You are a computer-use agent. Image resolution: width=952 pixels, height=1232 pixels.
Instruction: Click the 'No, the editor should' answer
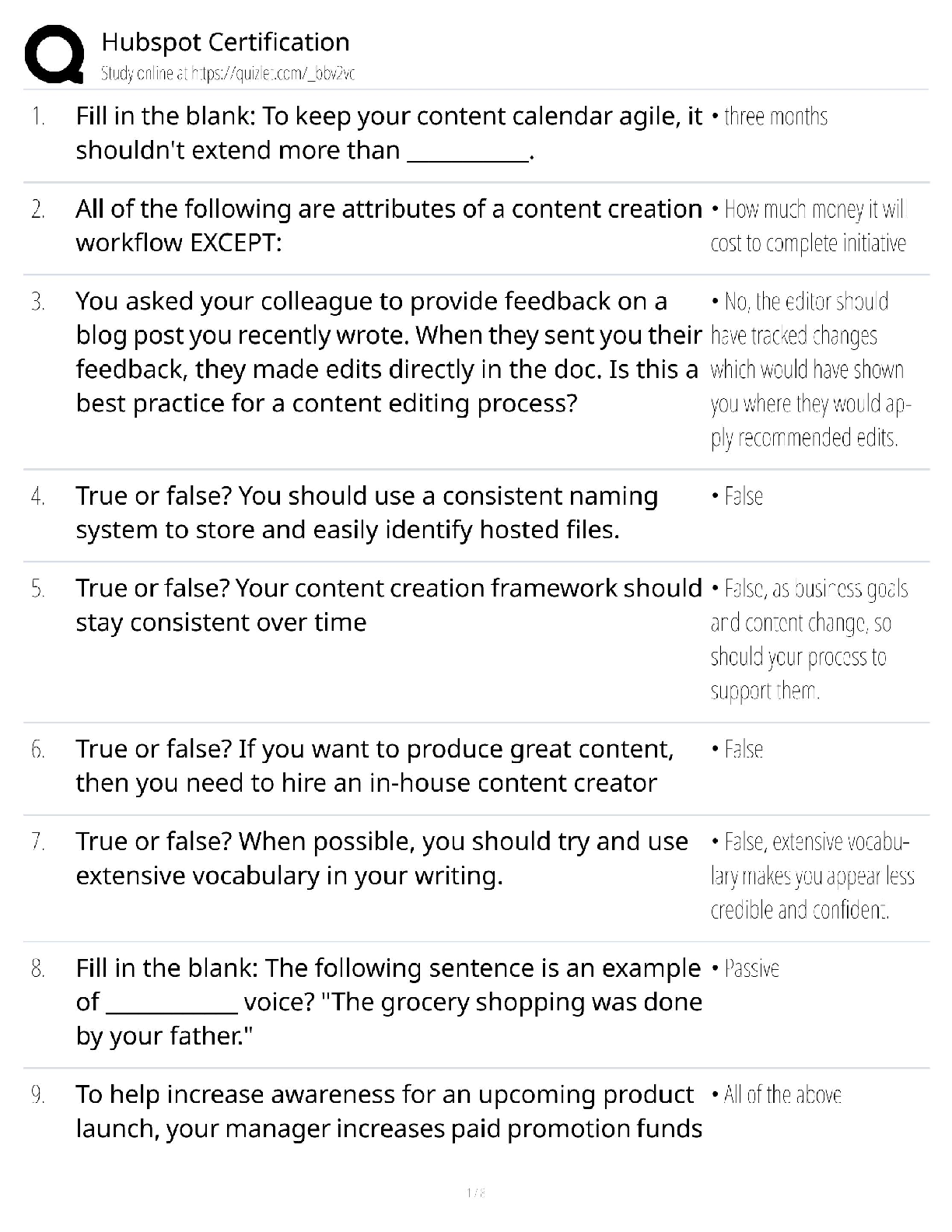pyautogui.click(x=810, y=369)
